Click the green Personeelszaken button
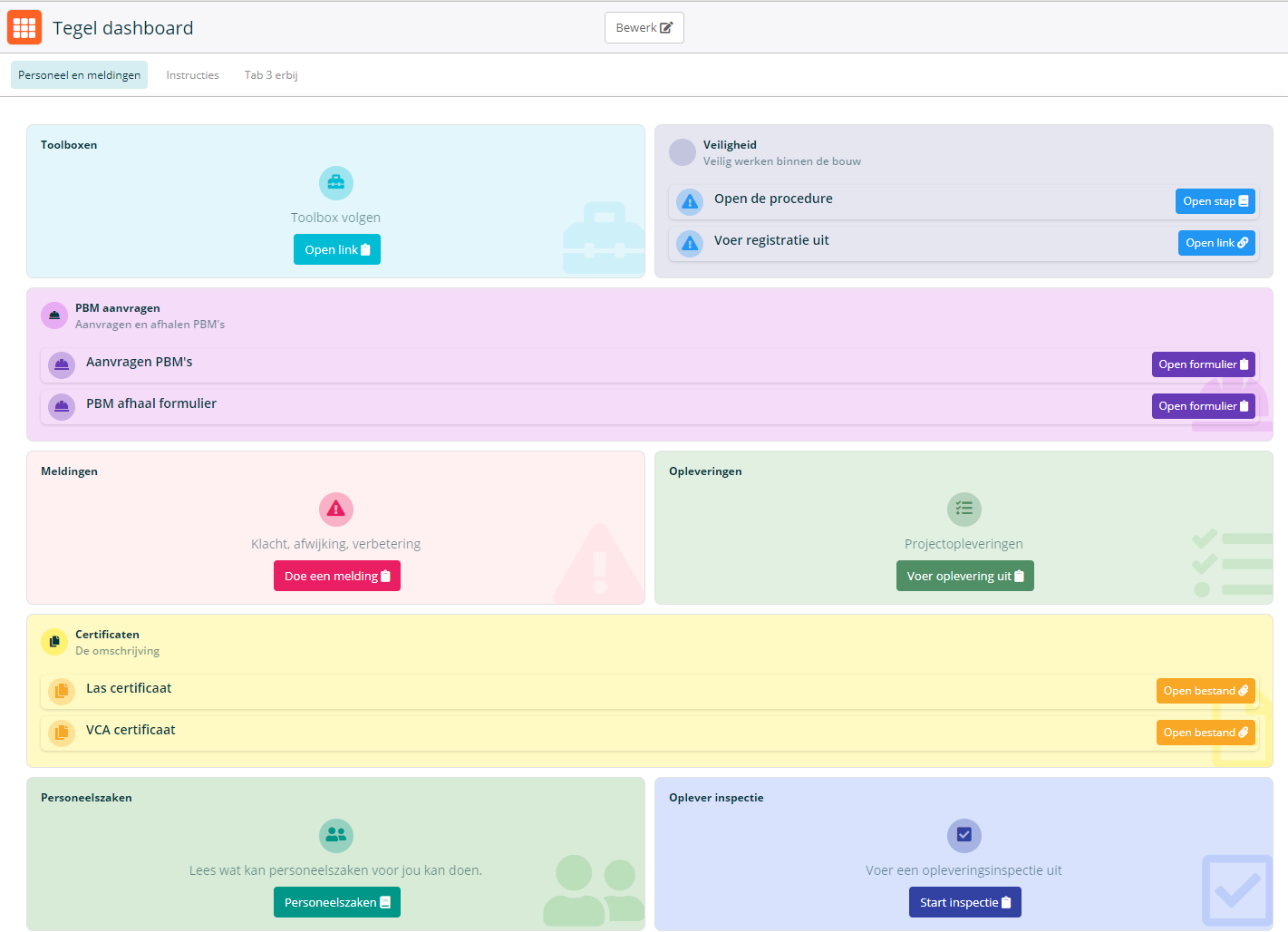 click(336, 902)
